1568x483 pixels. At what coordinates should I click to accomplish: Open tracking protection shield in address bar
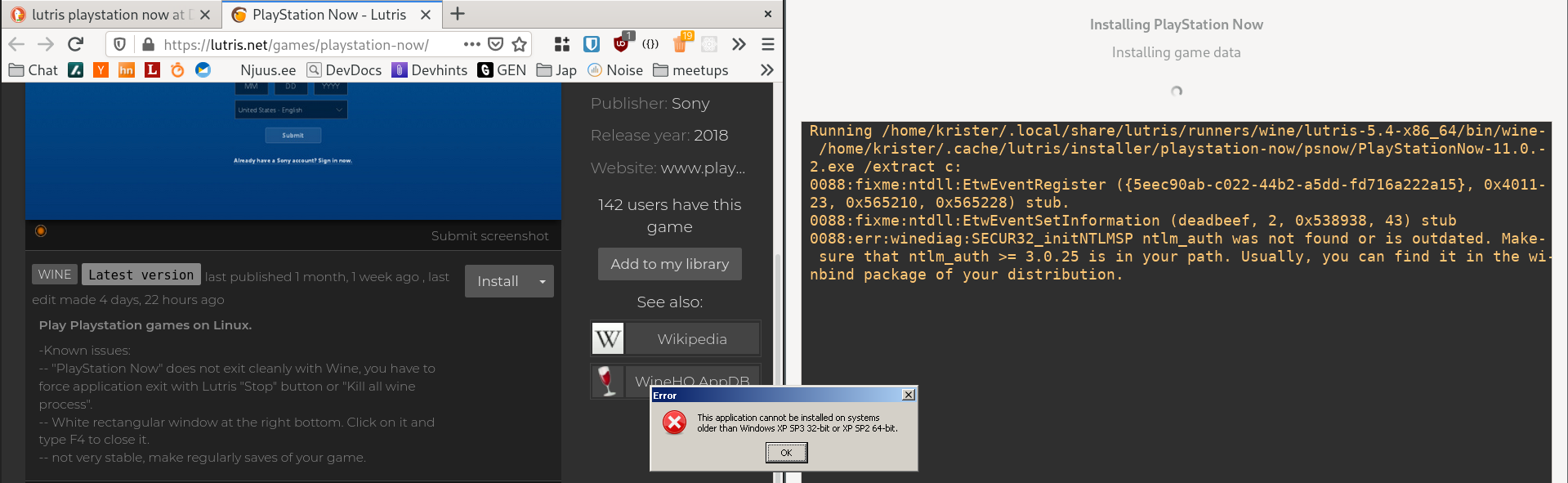coord(119,44)
